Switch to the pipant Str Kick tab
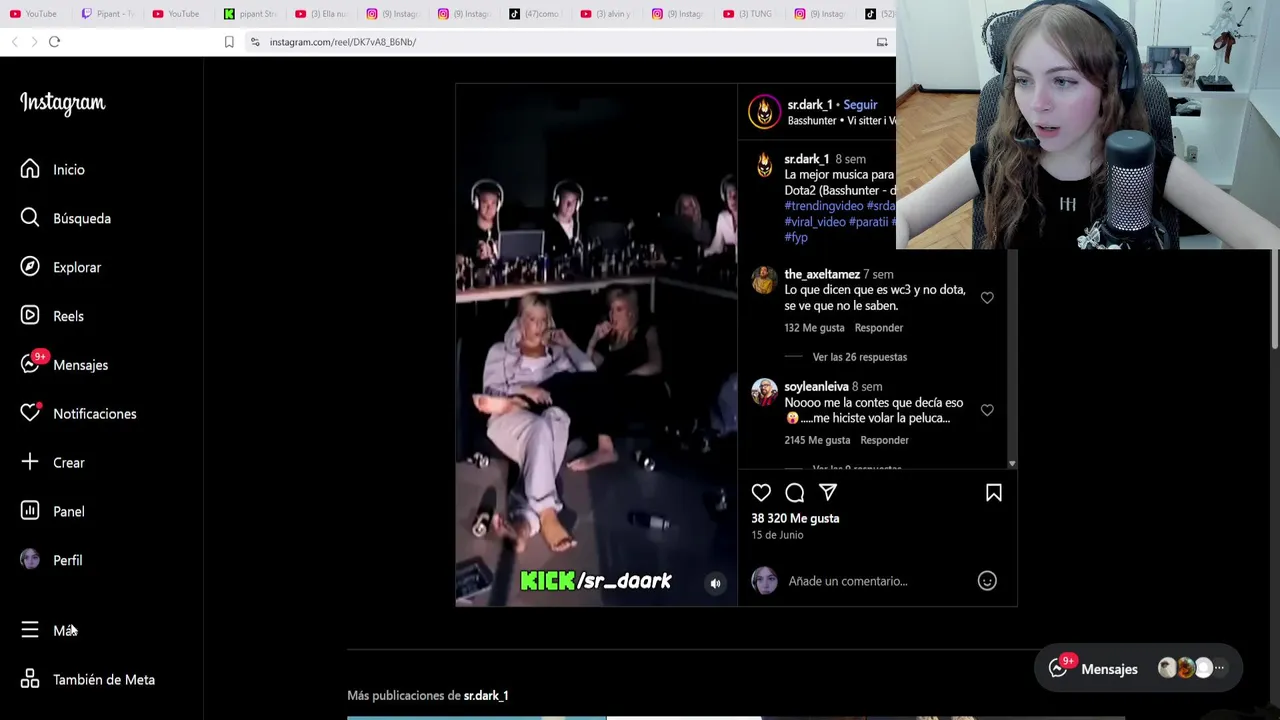Viewport: 1280px width, 720px height. (x=250, y=13)
